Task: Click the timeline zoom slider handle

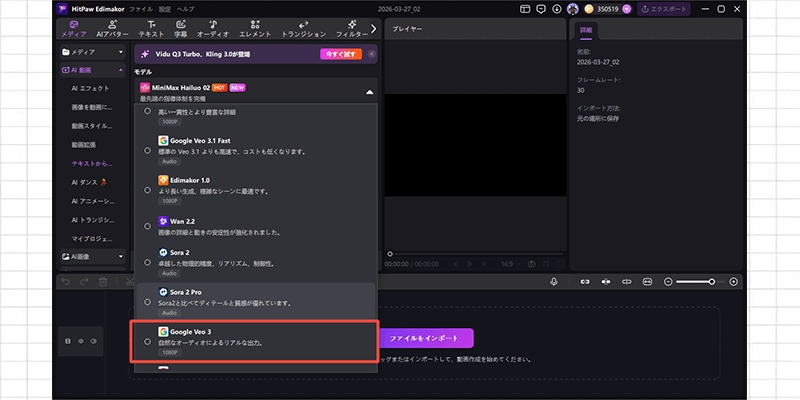Action: (x=711, y=282)
